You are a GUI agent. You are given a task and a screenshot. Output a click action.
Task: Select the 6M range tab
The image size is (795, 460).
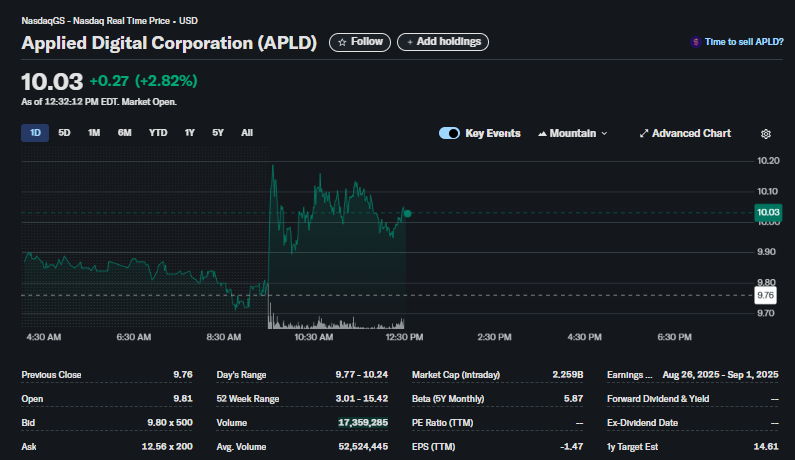(124, 133)
